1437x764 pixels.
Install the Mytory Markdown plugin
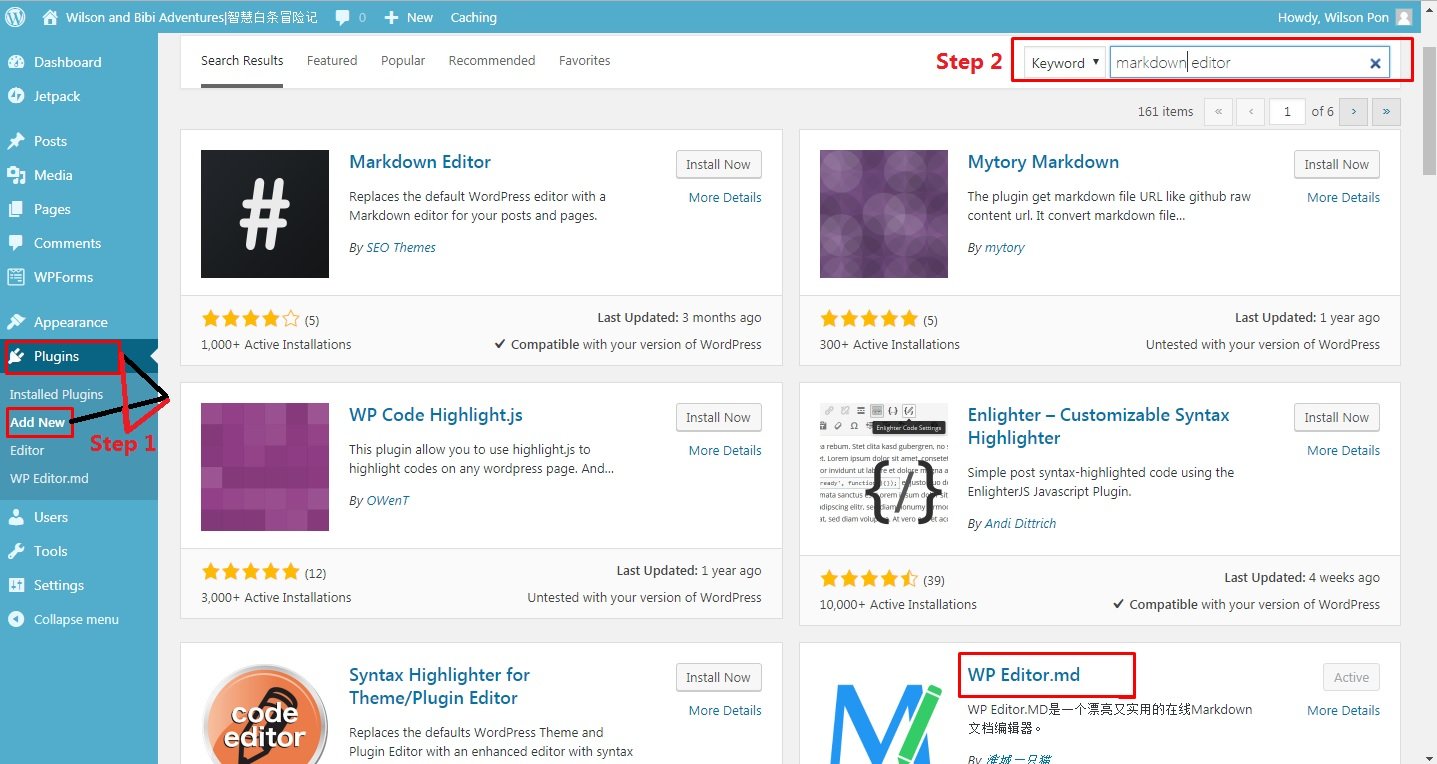(x=1336, y=165)
